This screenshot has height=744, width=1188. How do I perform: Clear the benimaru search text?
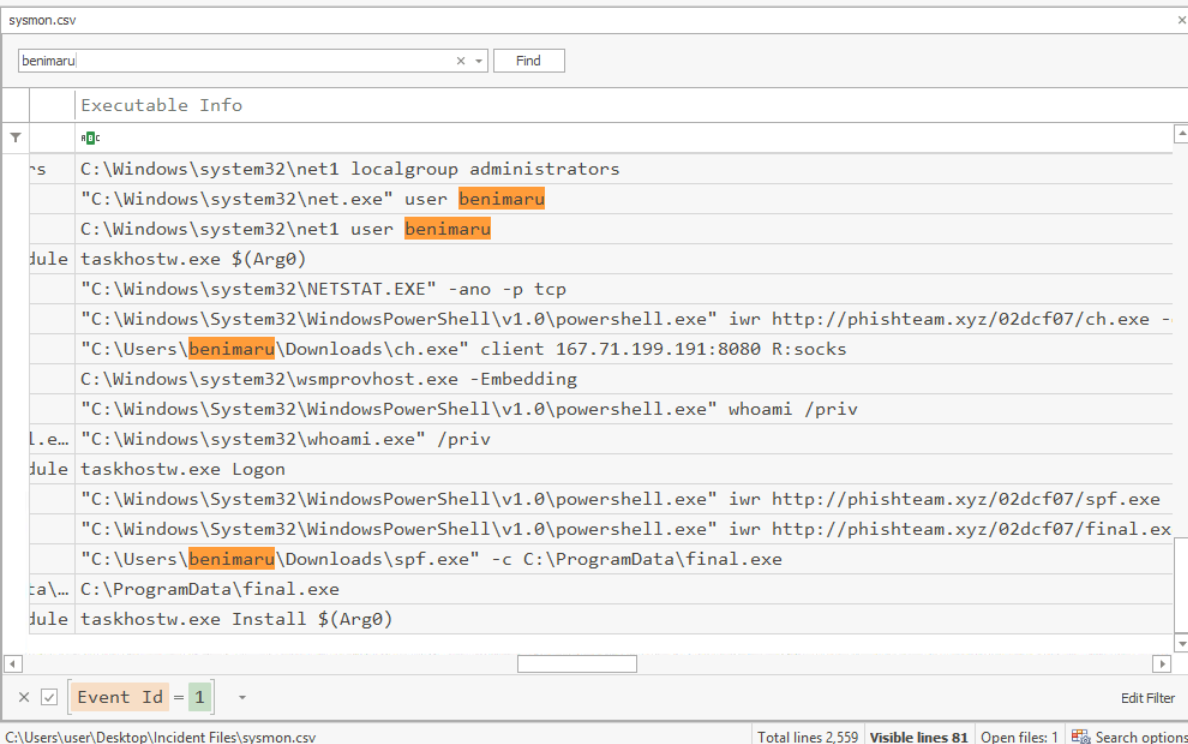[x=461, y=61]
